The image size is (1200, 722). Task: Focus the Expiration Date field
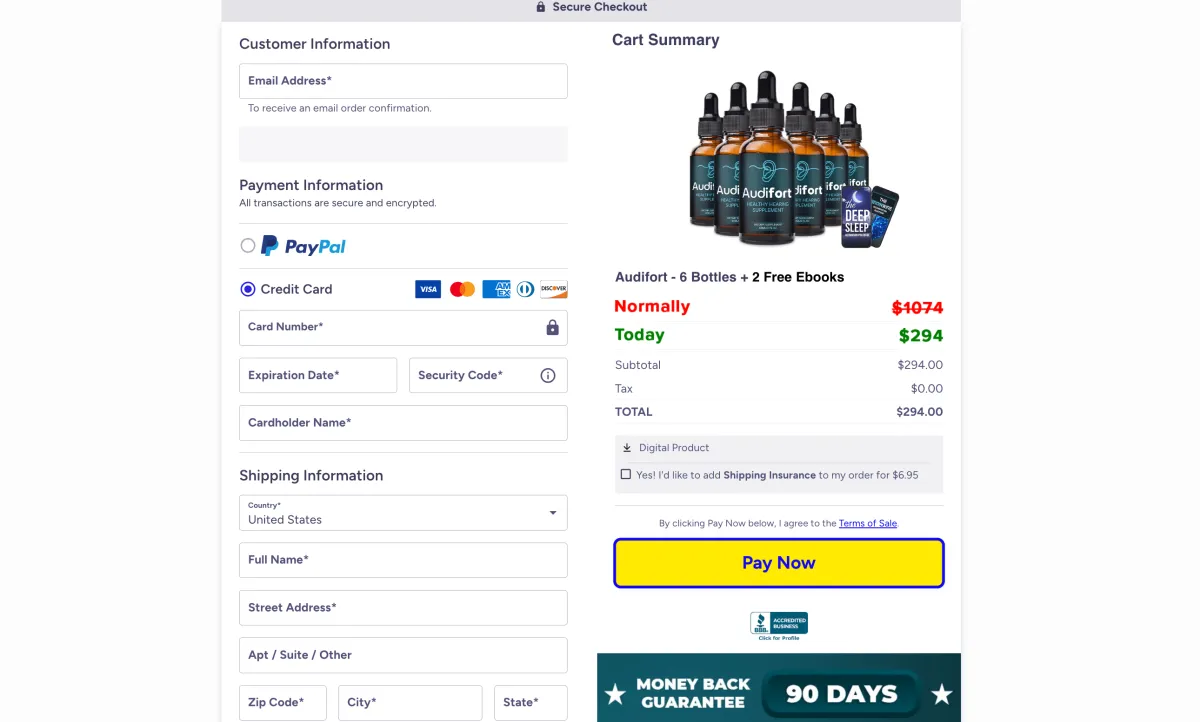(318, 376)
